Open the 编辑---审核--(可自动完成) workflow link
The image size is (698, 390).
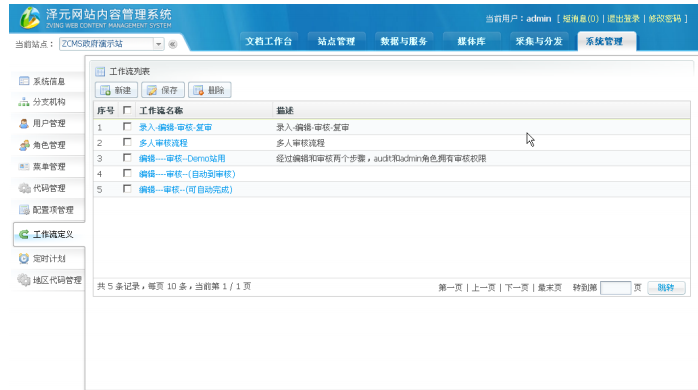point(186,190)
